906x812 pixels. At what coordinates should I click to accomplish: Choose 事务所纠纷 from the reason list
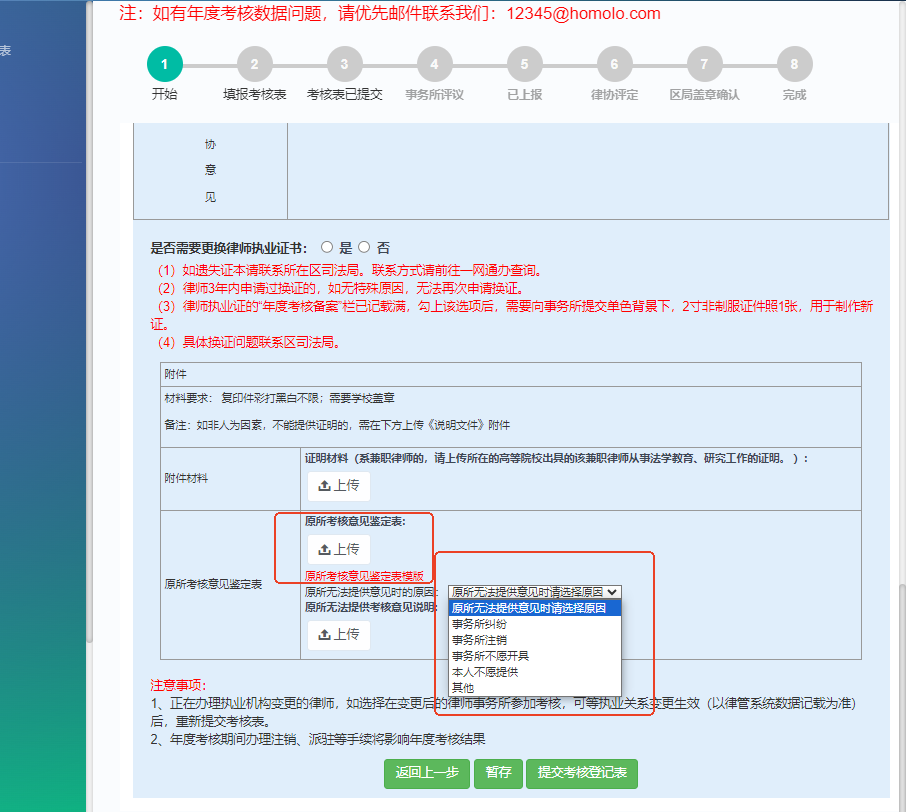click(x=479, y=623)
